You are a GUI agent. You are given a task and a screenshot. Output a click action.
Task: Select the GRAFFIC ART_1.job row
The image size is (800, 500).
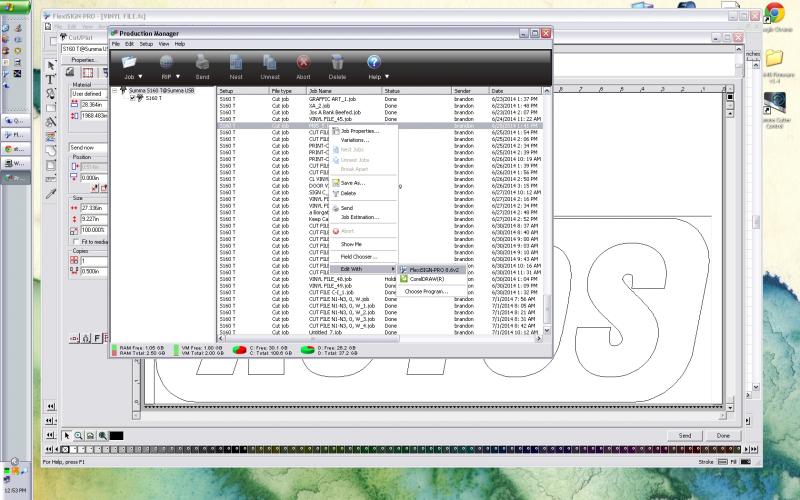pos(380,99)
